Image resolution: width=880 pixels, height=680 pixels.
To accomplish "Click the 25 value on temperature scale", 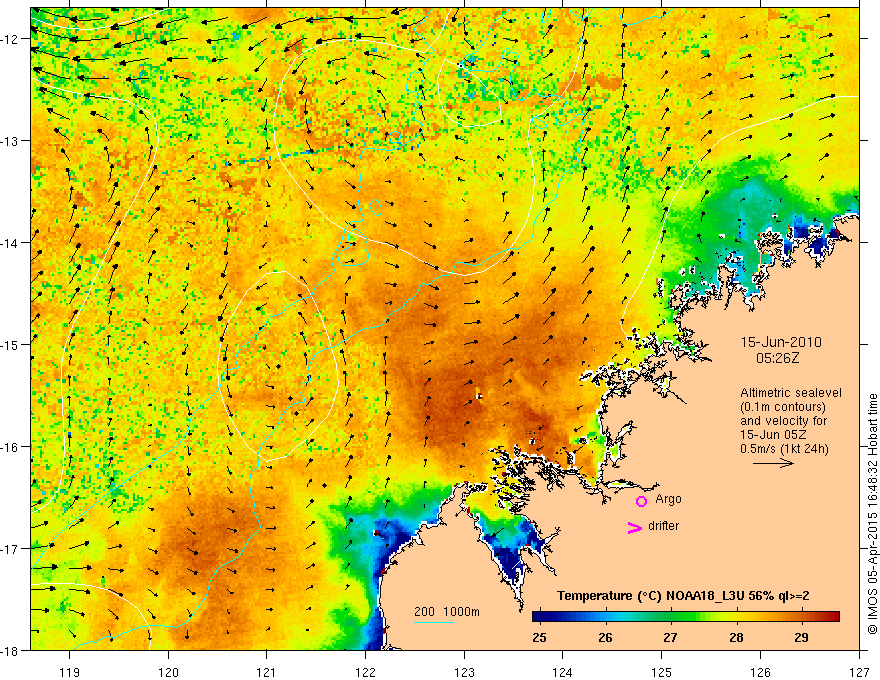I will 539,637.
